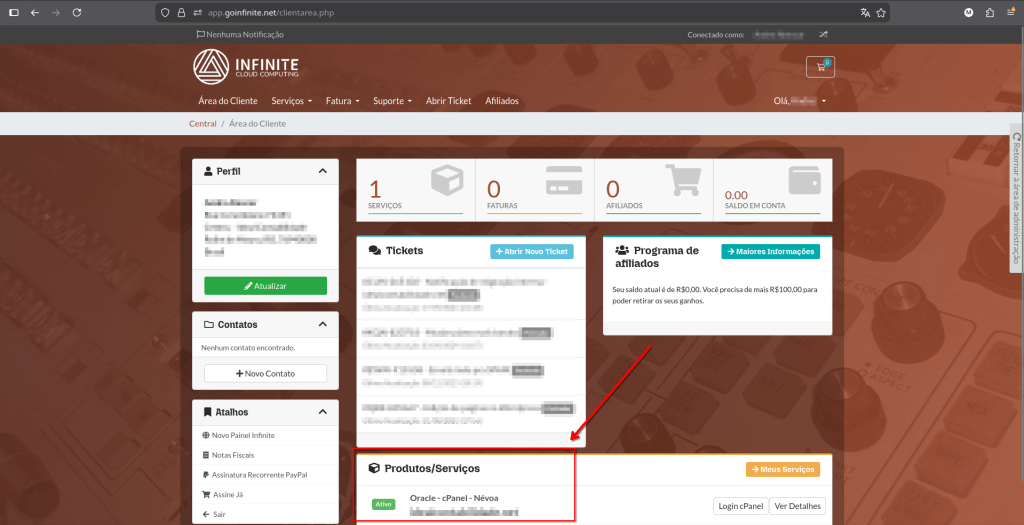Collapse the Contatos panel chevron
Viewport: 1024px width, 525px height.
pyautogui.click(x=322, y=325)
